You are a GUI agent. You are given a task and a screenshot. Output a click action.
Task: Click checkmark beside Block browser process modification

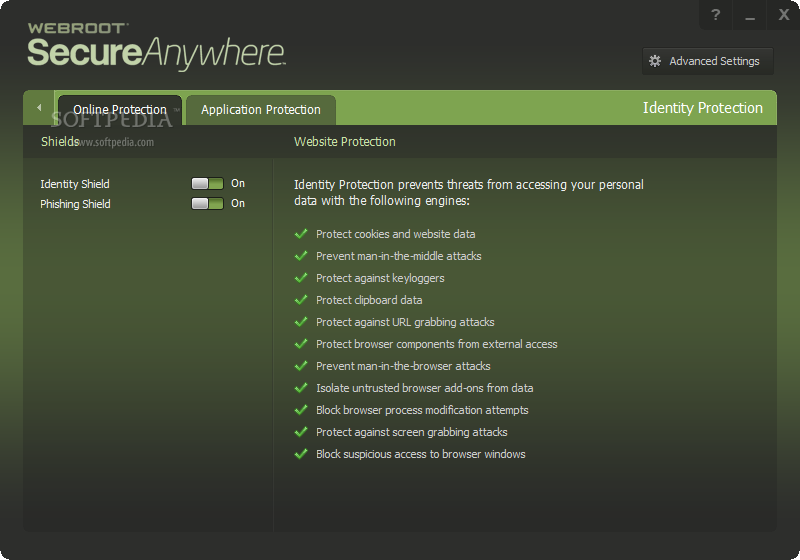301,410
